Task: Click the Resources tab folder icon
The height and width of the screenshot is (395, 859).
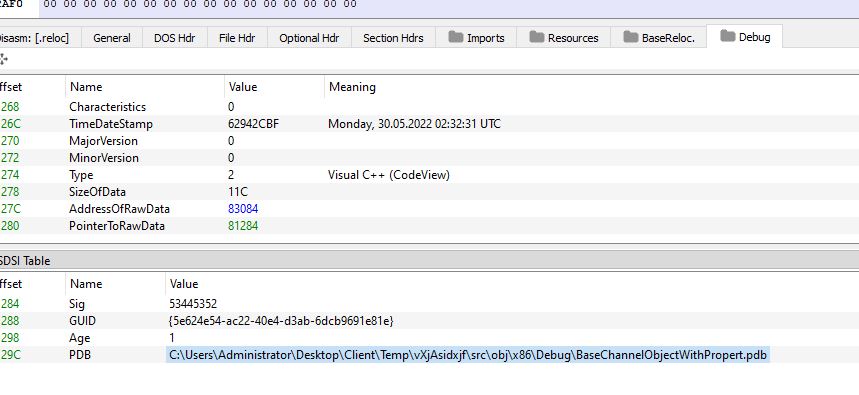Action: point(536,37)
